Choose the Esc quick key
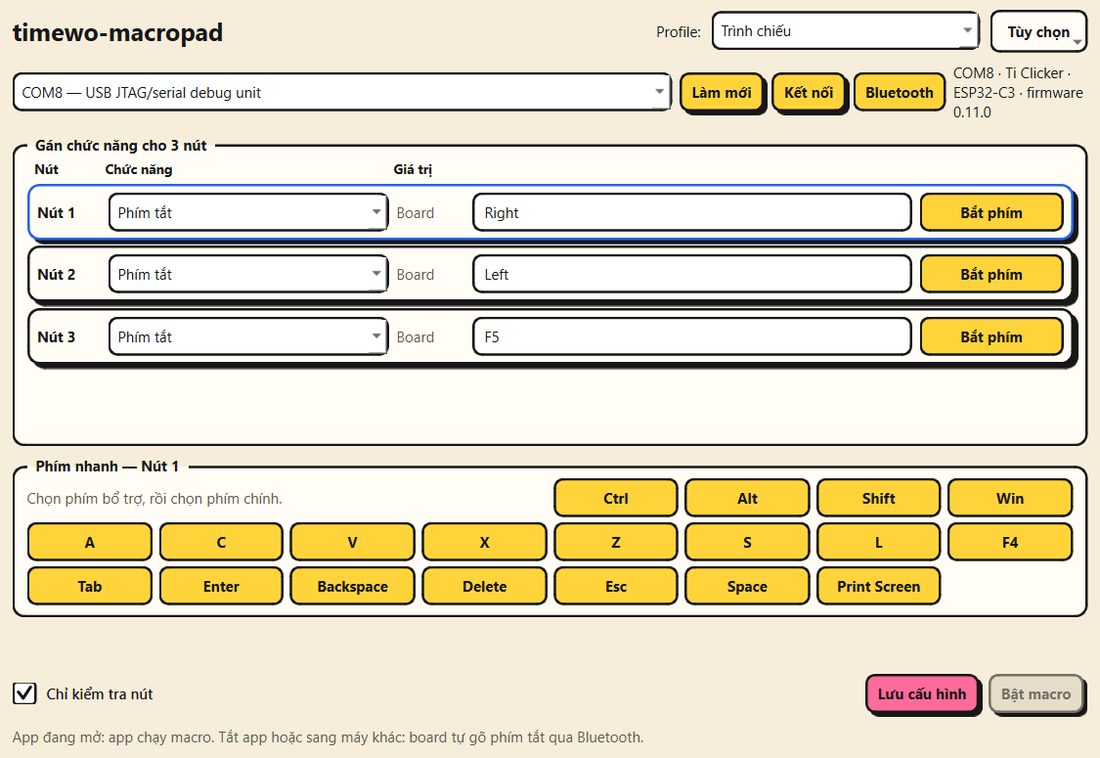 click(616, 586)
